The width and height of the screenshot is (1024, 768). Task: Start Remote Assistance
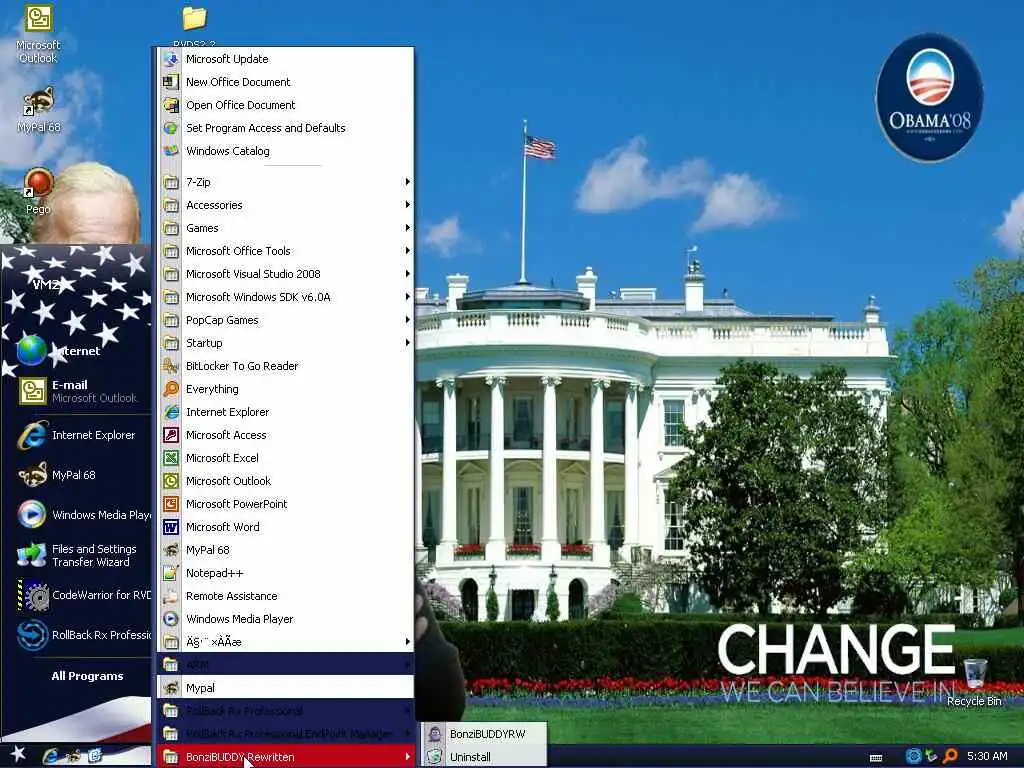pyautogui.click(x=285, y=596)
